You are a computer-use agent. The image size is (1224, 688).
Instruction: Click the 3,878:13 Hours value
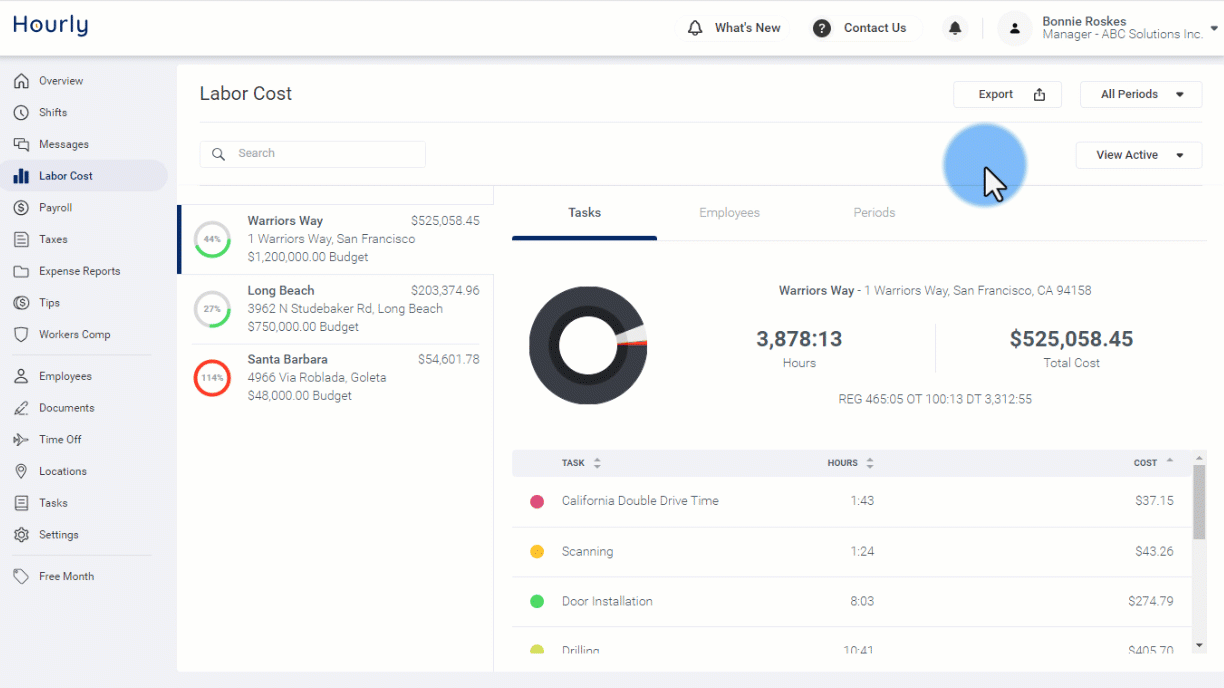point(799,340)
